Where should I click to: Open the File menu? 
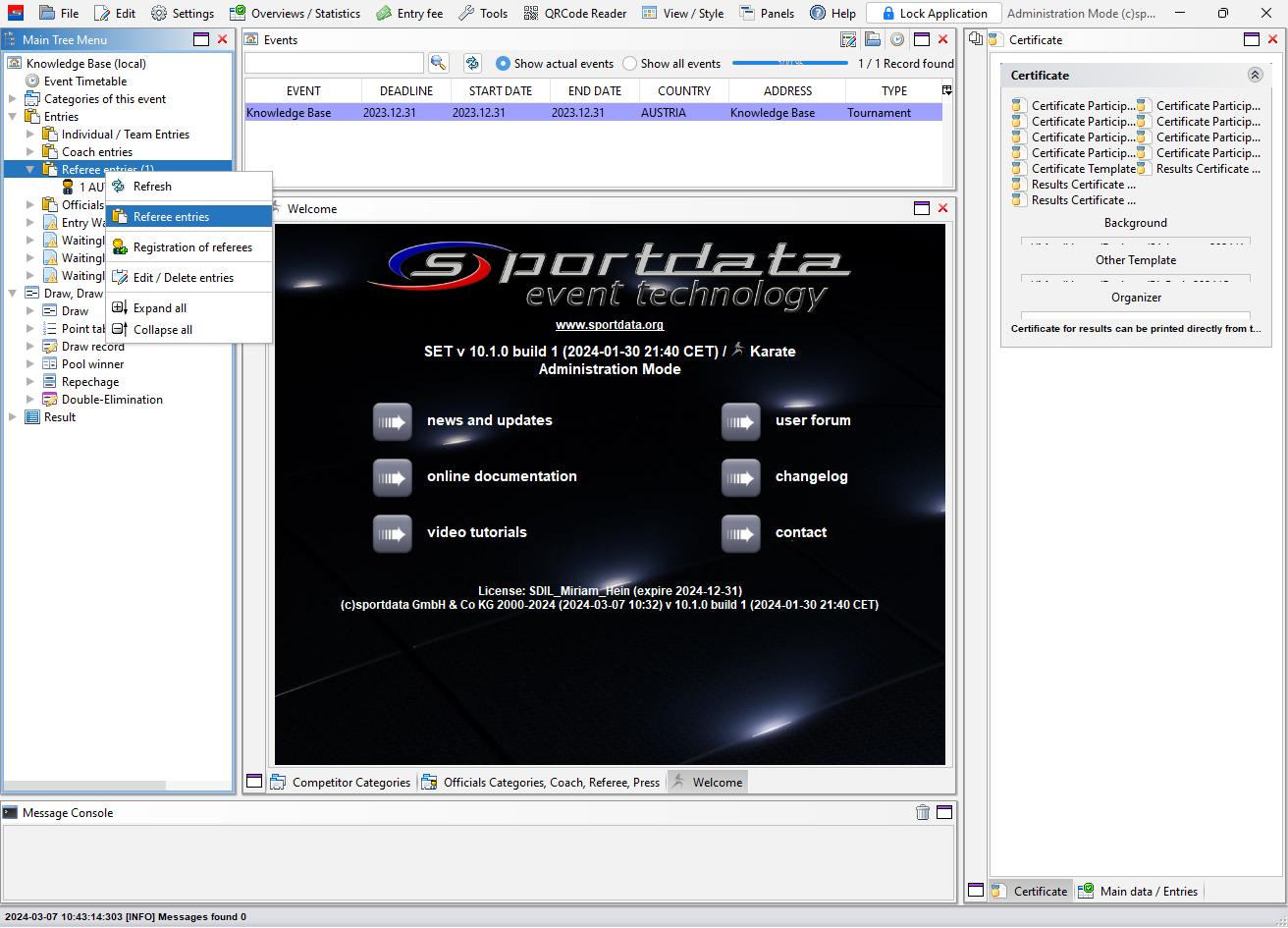(x=59, y=14)
